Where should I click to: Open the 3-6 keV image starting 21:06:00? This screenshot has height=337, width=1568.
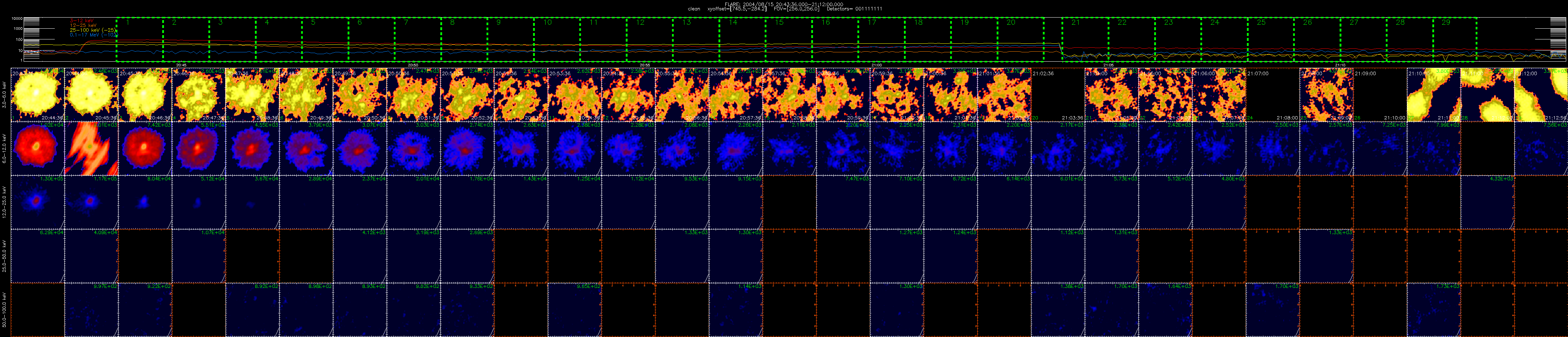tap(1219, 94)
